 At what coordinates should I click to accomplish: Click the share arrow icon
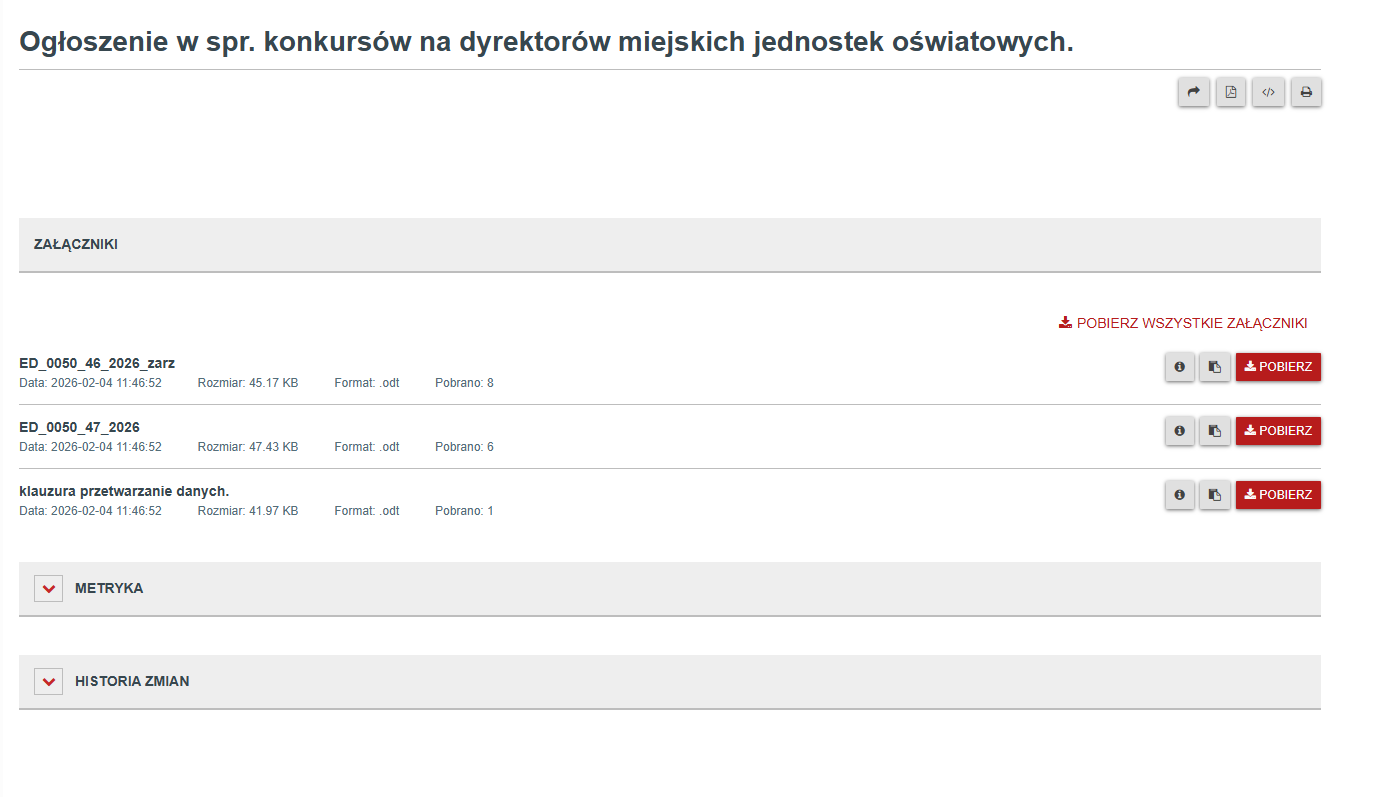coord(1193,93)
